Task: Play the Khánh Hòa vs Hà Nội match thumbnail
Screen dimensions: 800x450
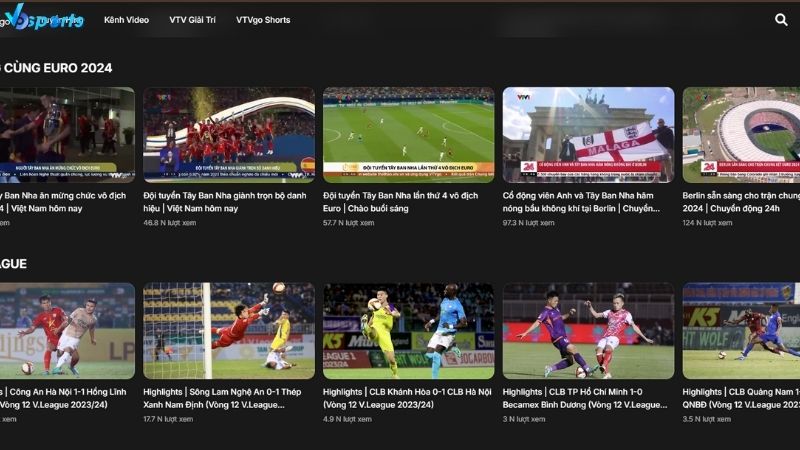Action: coord(409,331)
